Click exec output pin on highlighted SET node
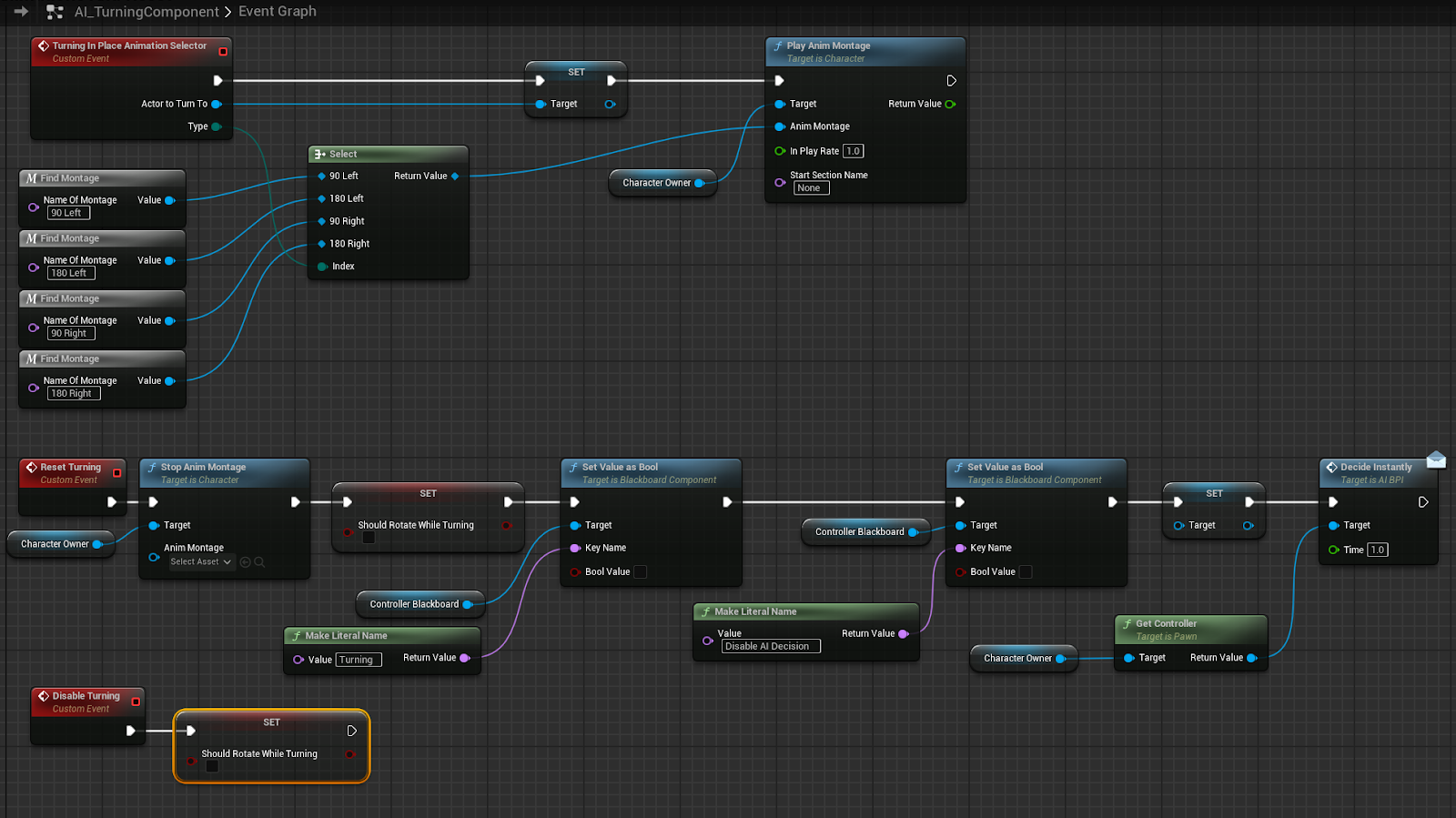This screenshot has height=818, width=1456. [x=352, y=731]
